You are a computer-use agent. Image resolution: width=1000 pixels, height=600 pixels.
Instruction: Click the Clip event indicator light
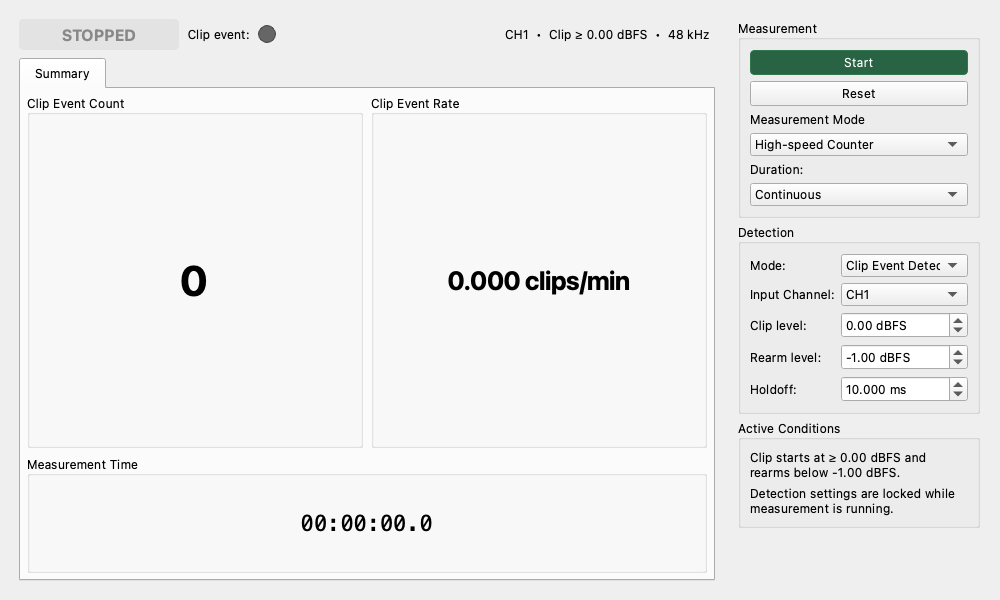coord(267,34)
